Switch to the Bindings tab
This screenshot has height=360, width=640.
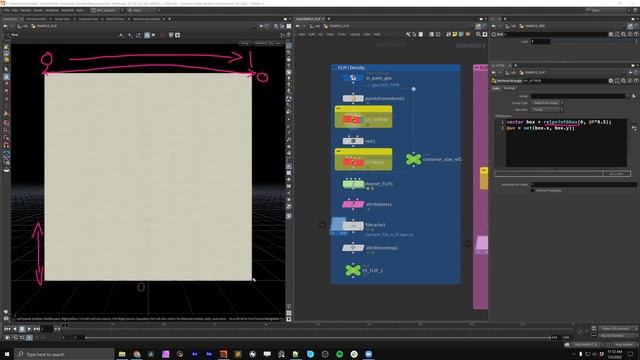click(509, 88)
